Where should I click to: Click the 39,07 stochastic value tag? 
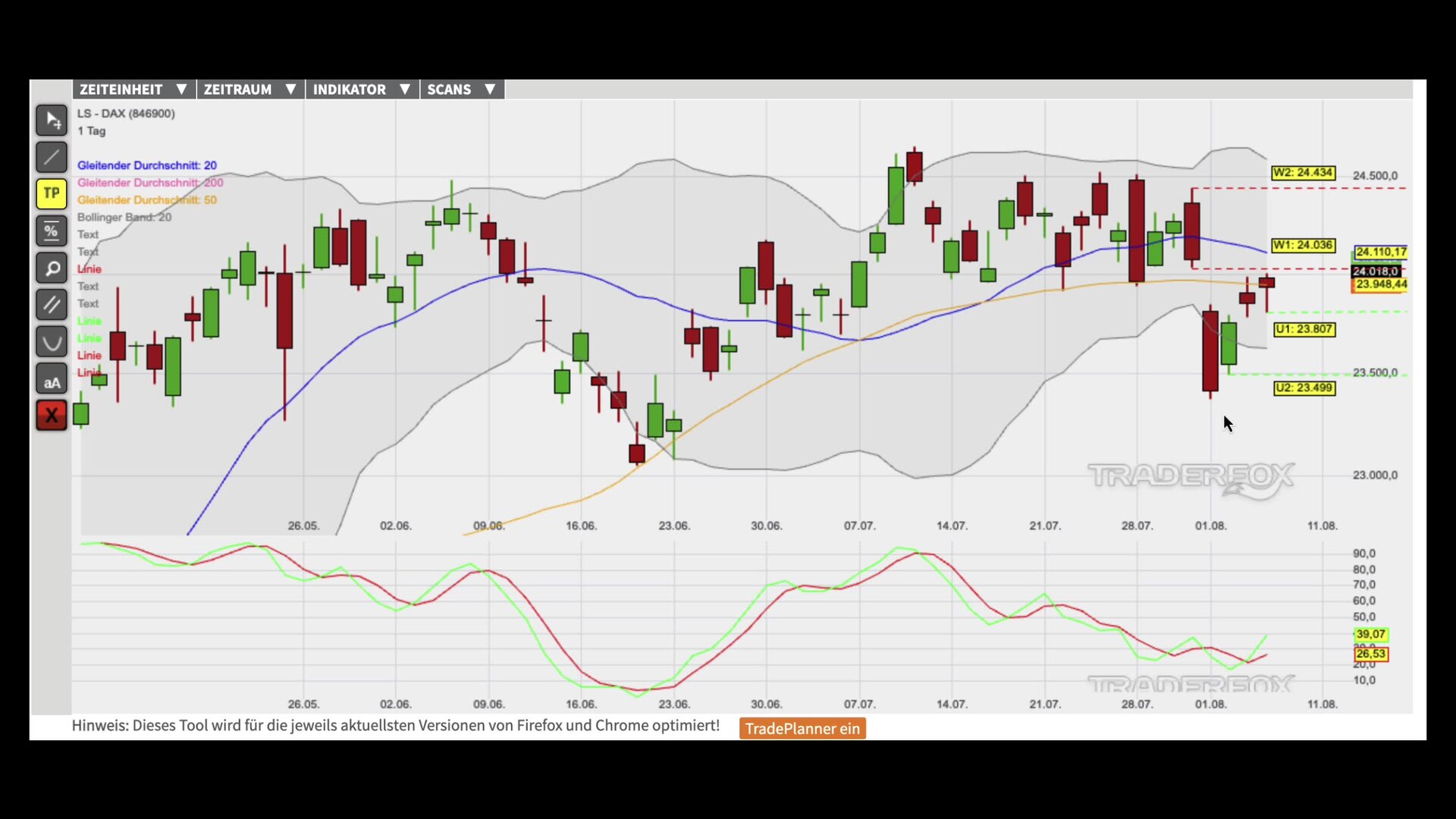1370,635
